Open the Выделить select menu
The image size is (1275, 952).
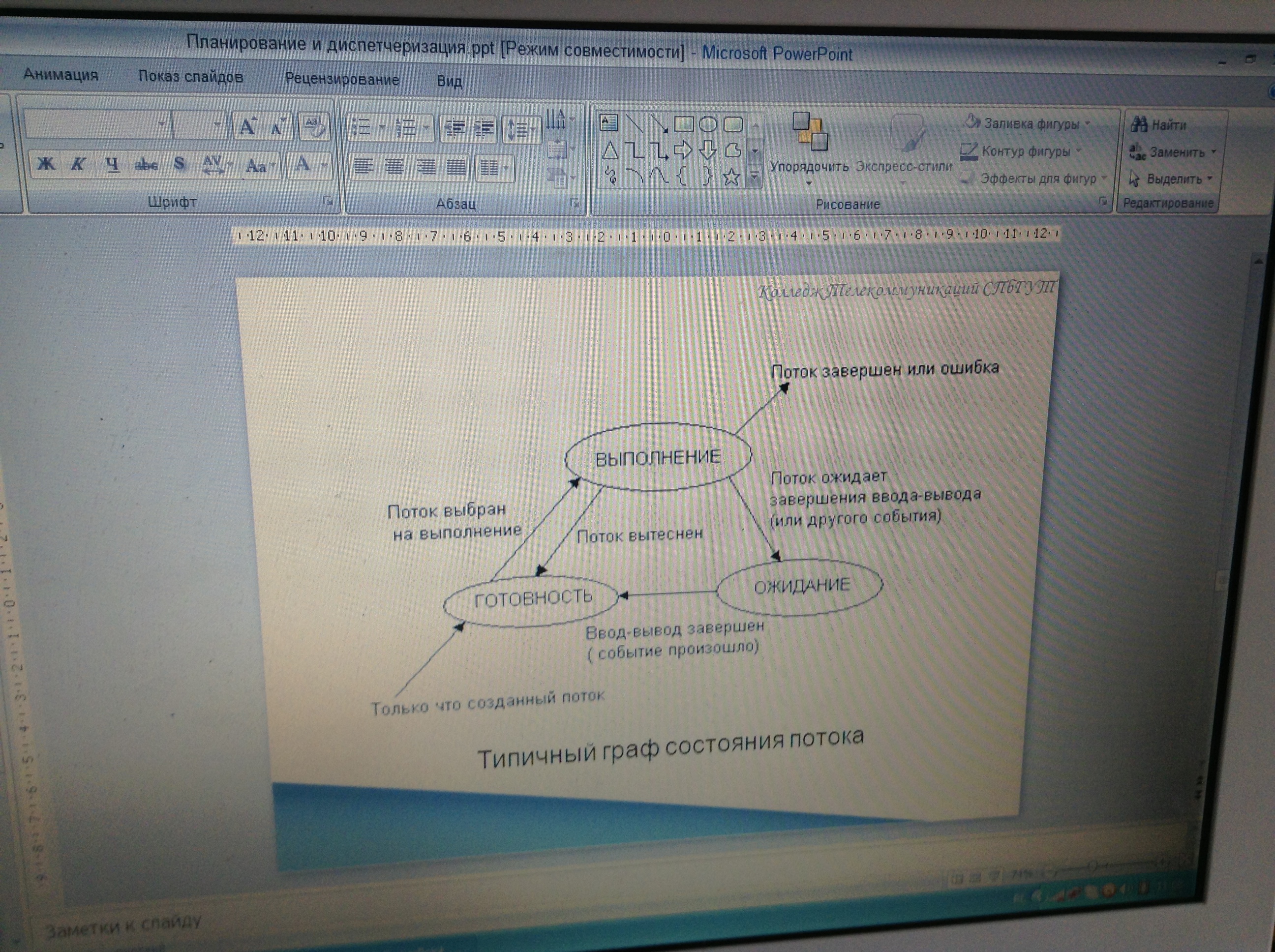click(x=1170, y=178)
